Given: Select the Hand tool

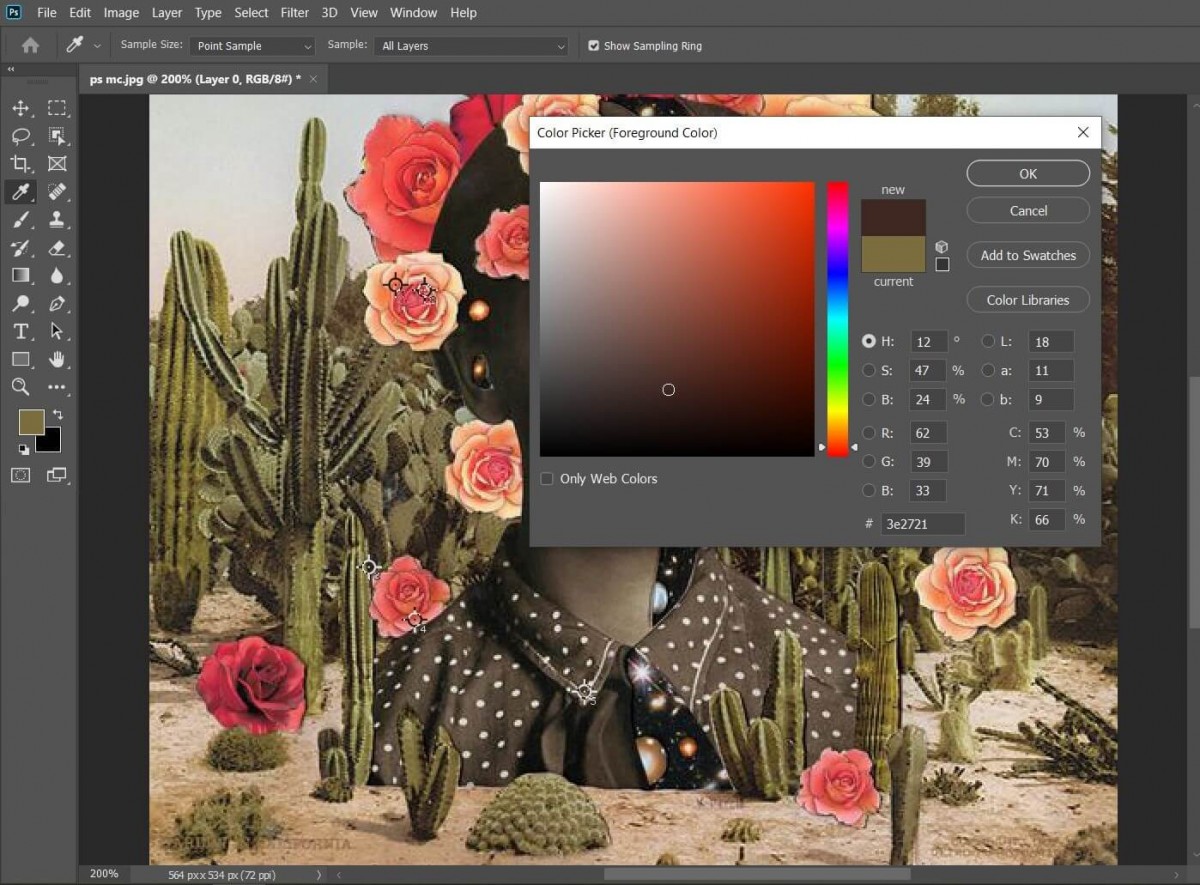Looking at the screenshot, I should point(57,359).
